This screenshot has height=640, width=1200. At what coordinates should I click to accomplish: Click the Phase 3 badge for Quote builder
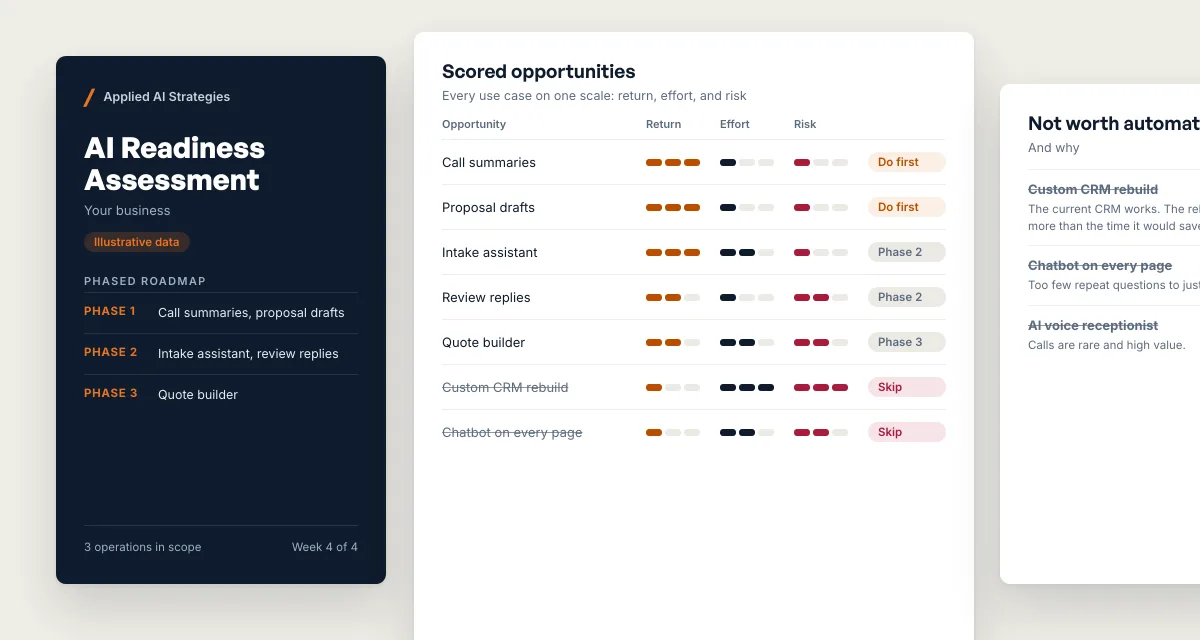pos(906,342)
